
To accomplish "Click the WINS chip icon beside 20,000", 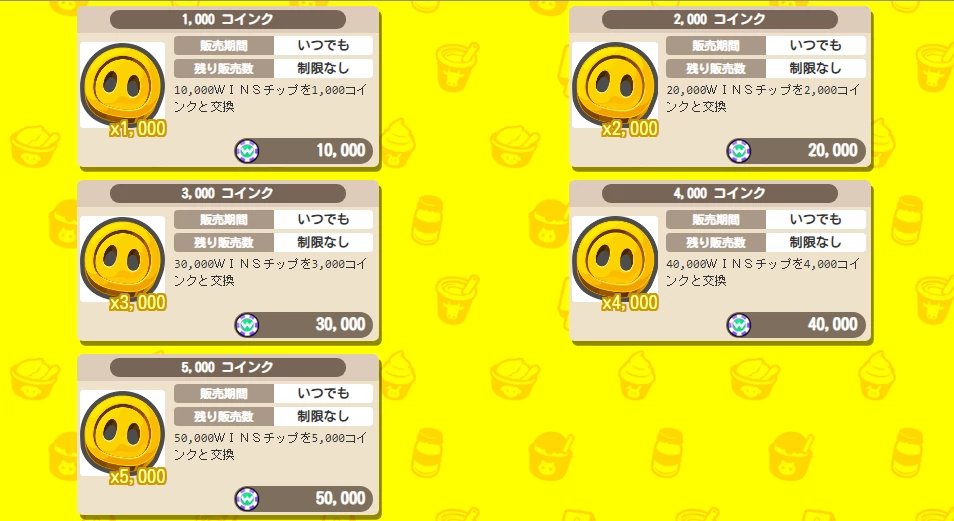I will (739, 151).
